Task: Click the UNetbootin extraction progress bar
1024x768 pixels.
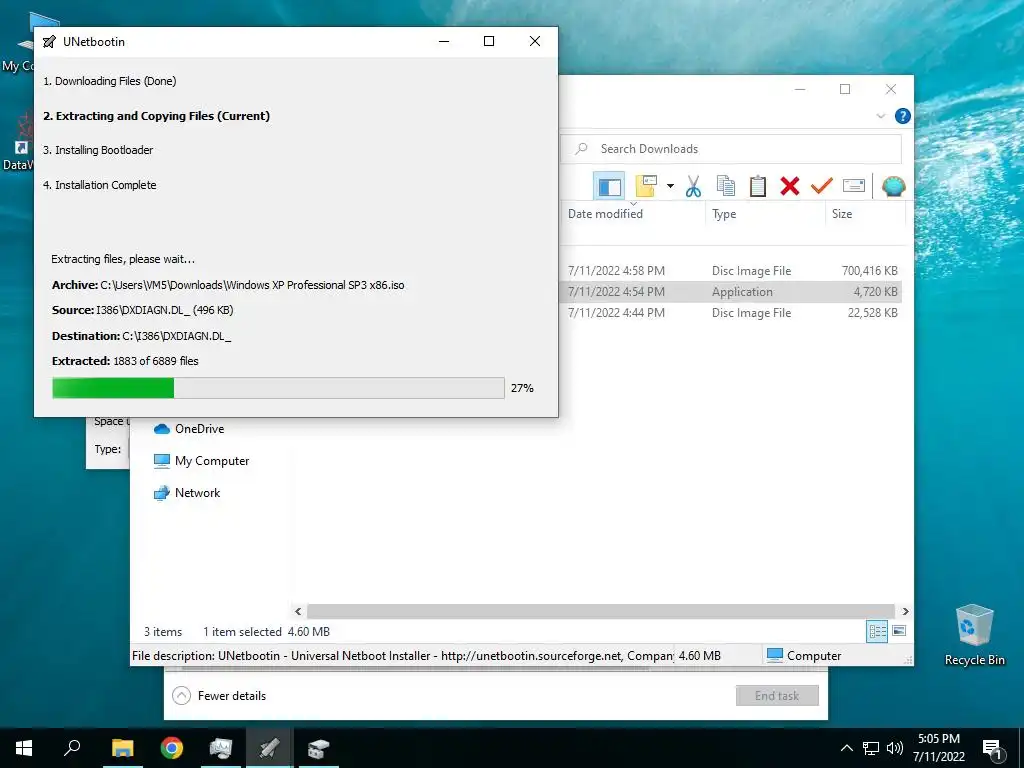Action: click(278, 387)
